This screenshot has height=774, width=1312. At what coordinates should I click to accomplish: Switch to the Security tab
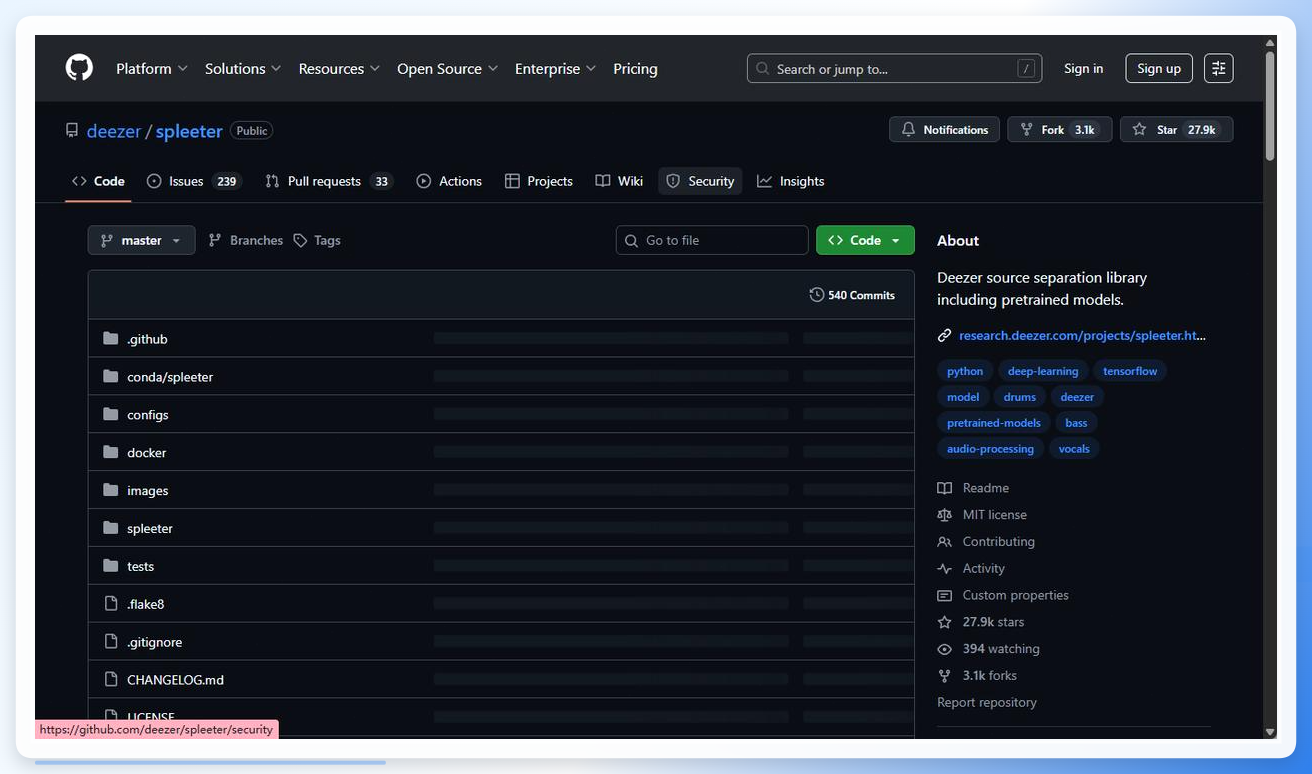(700, 181)
